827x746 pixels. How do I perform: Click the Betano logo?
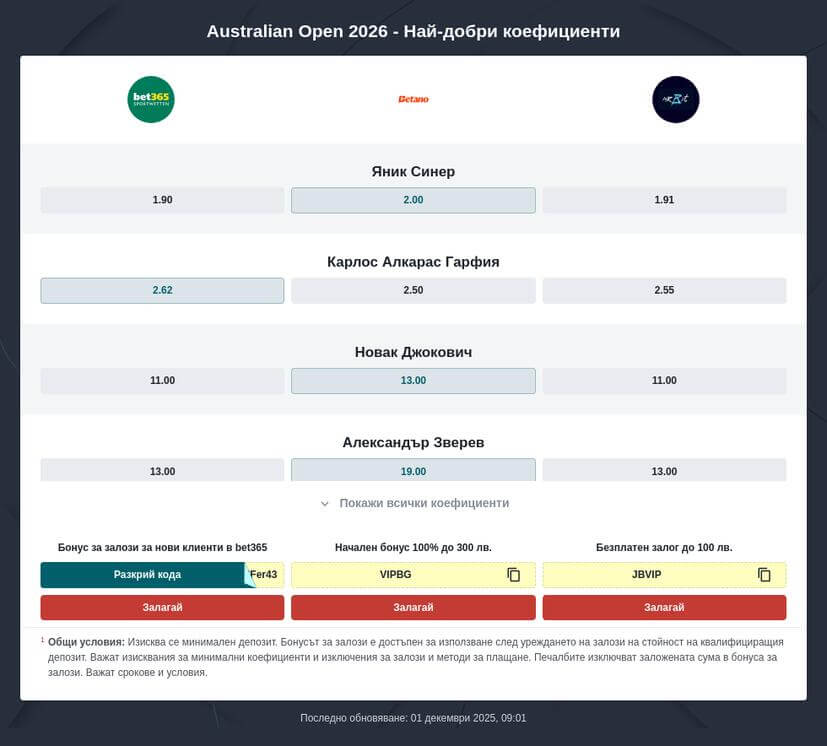412,99
